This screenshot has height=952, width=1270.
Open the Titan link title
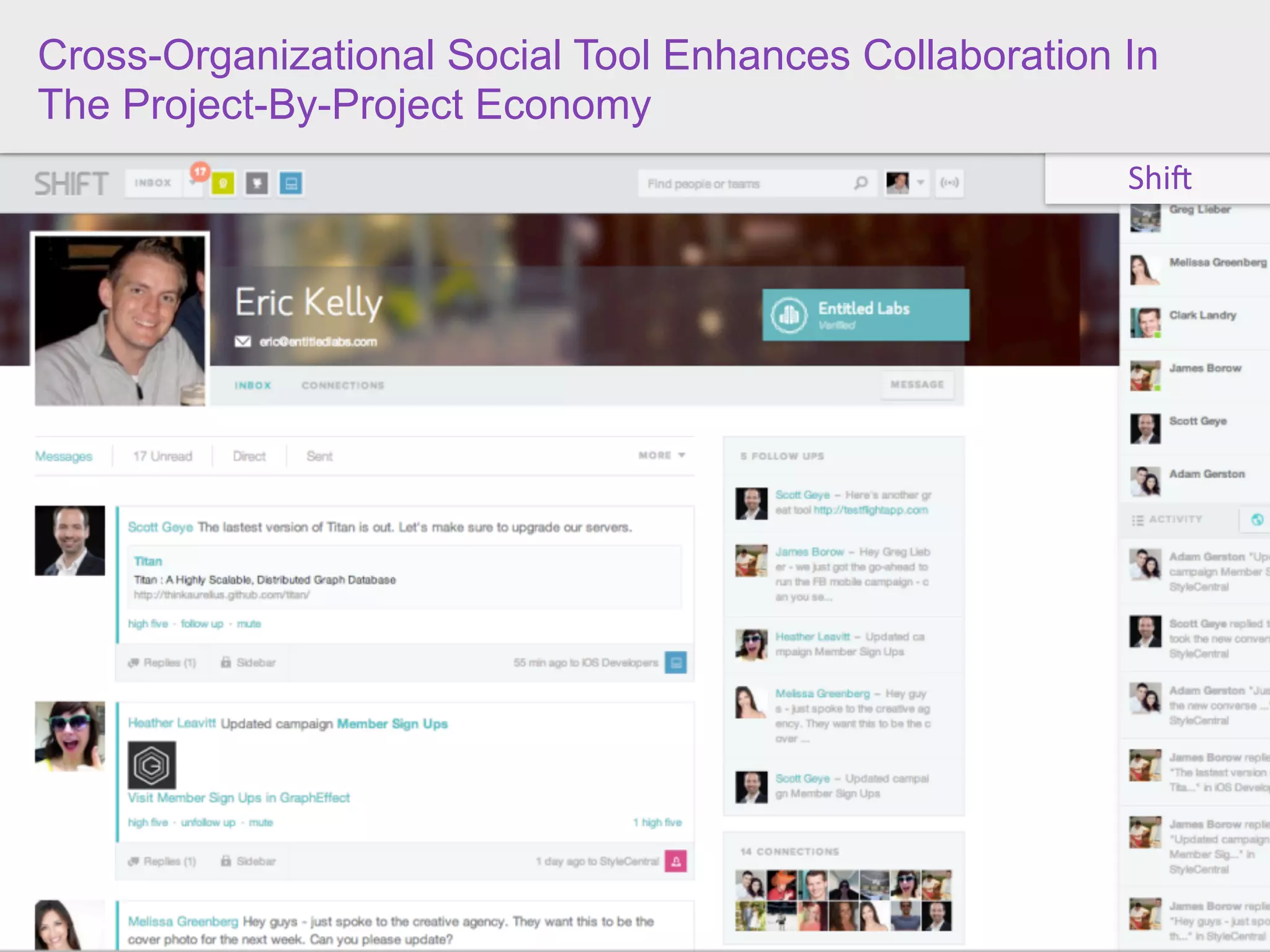pos(148,562)
